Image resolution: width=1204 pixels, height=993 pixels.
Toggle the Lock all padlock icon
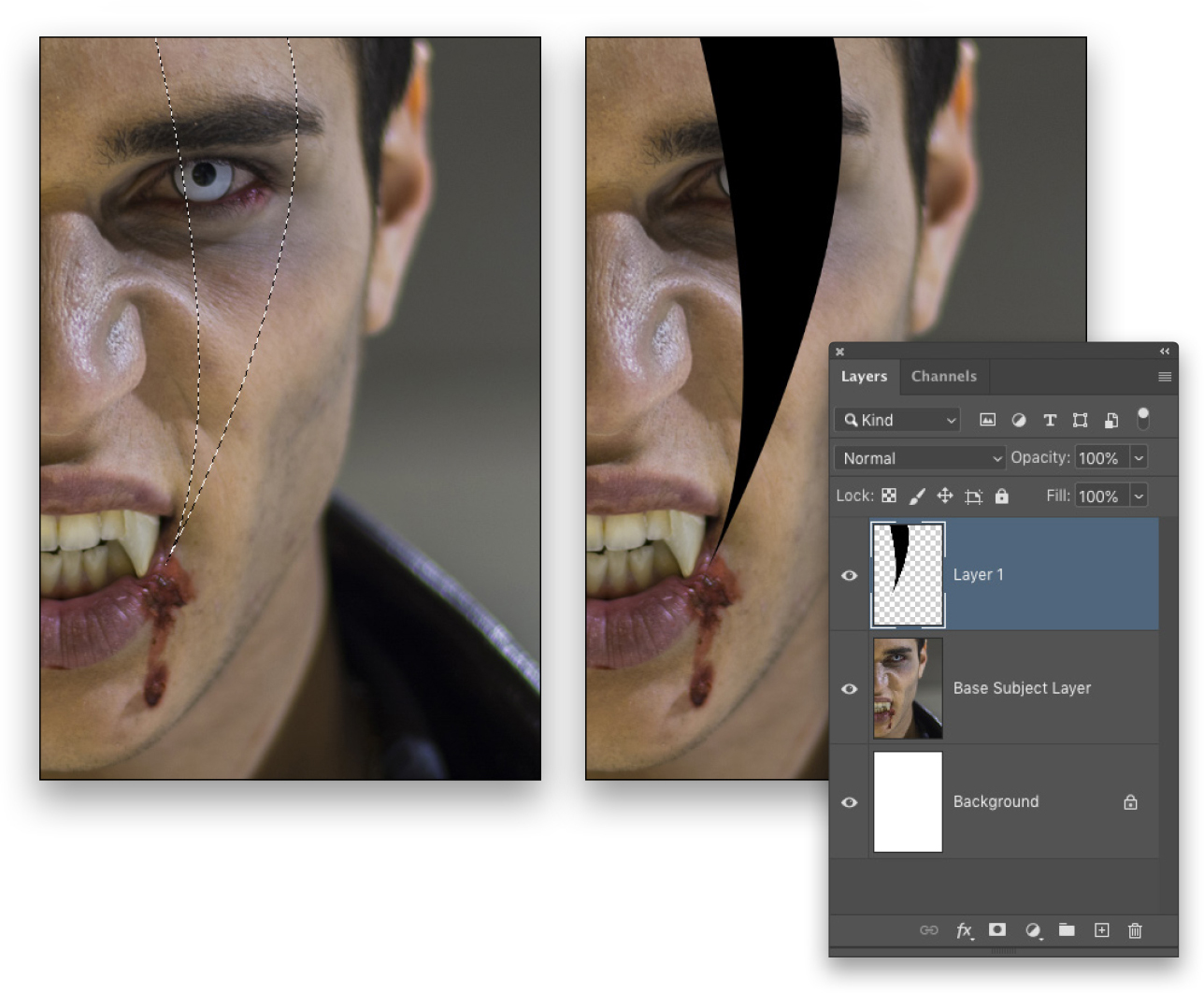[x=1001, y=496]
